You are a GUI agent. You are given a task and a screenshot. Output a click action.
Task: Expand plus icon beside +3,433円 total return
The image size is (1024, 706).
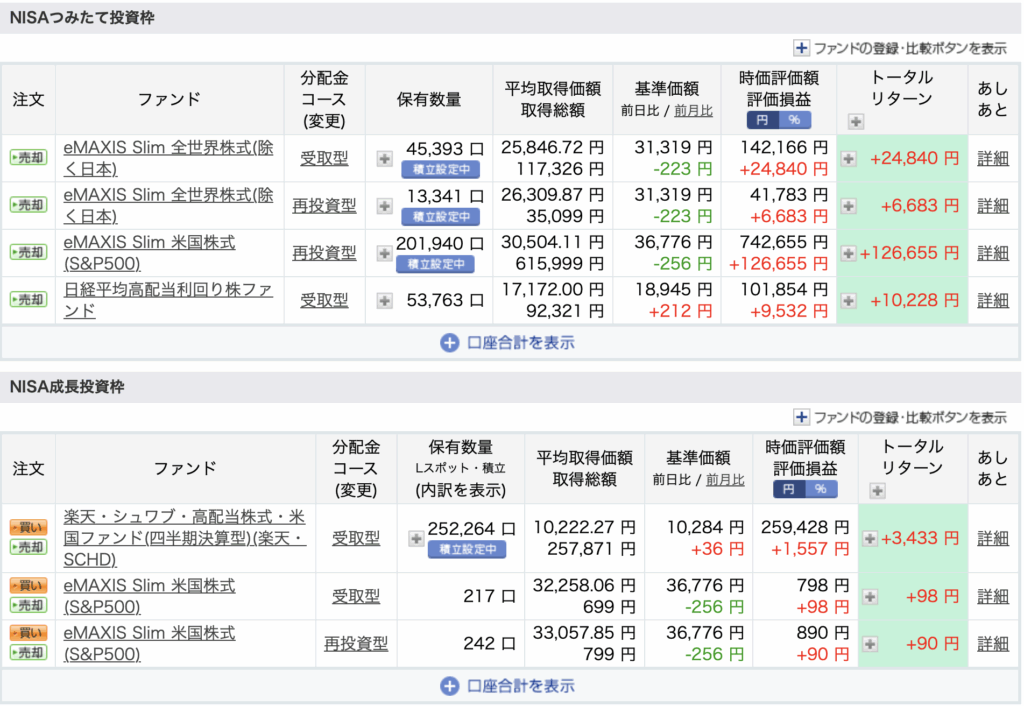click(869, 539)
